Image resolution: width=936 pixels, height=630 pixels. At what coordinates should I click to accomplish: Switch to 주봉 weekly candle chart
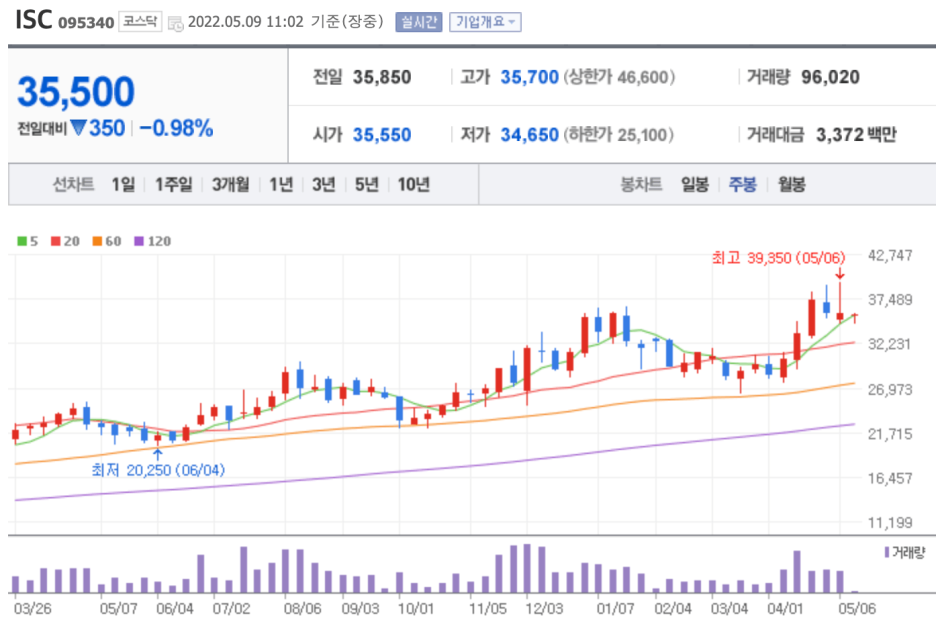[x=743, y=185]
